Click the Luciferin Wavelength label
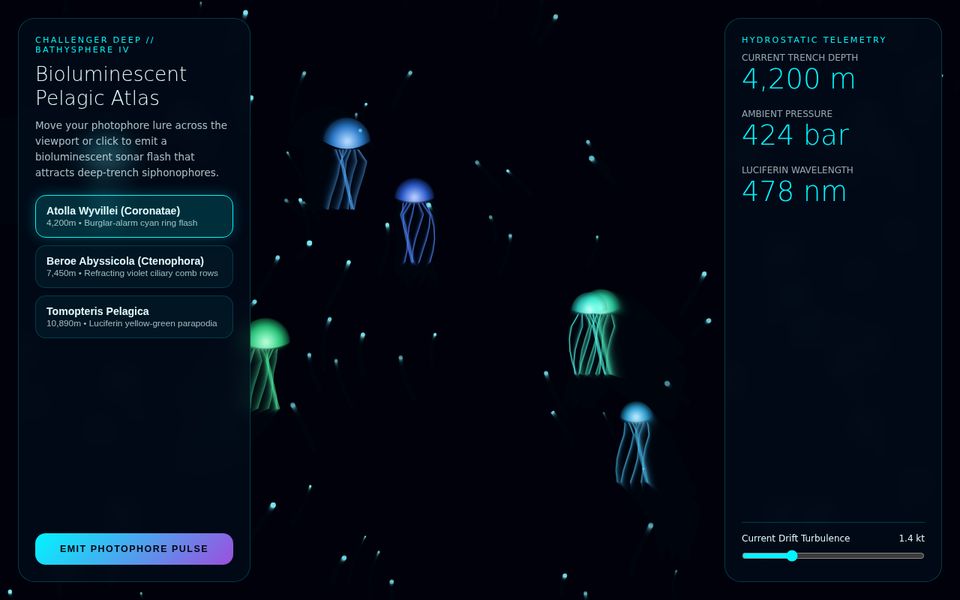 [797, 170]
